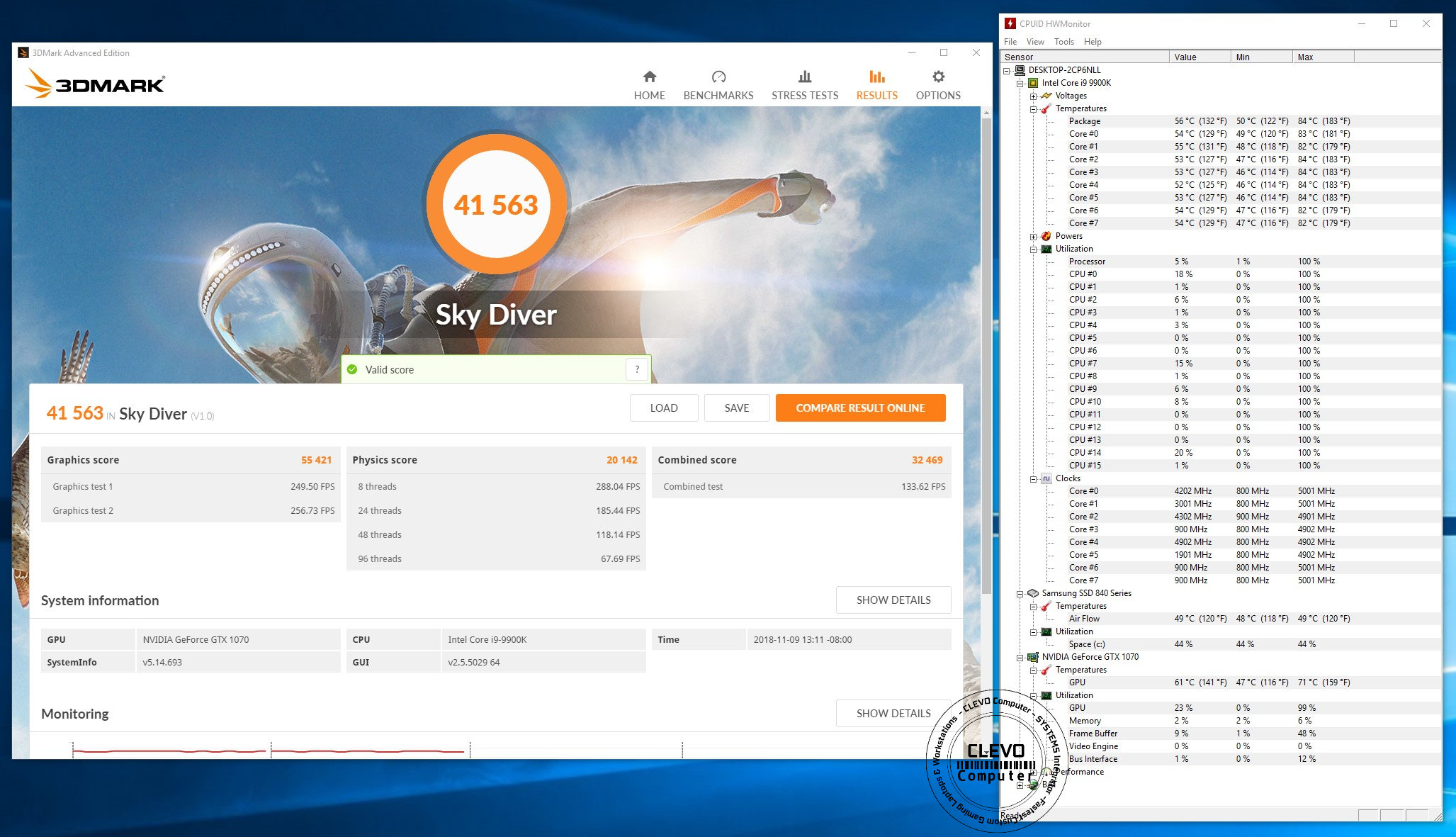
Task: Click the SAVE button
Action: (x=737, y=408)
